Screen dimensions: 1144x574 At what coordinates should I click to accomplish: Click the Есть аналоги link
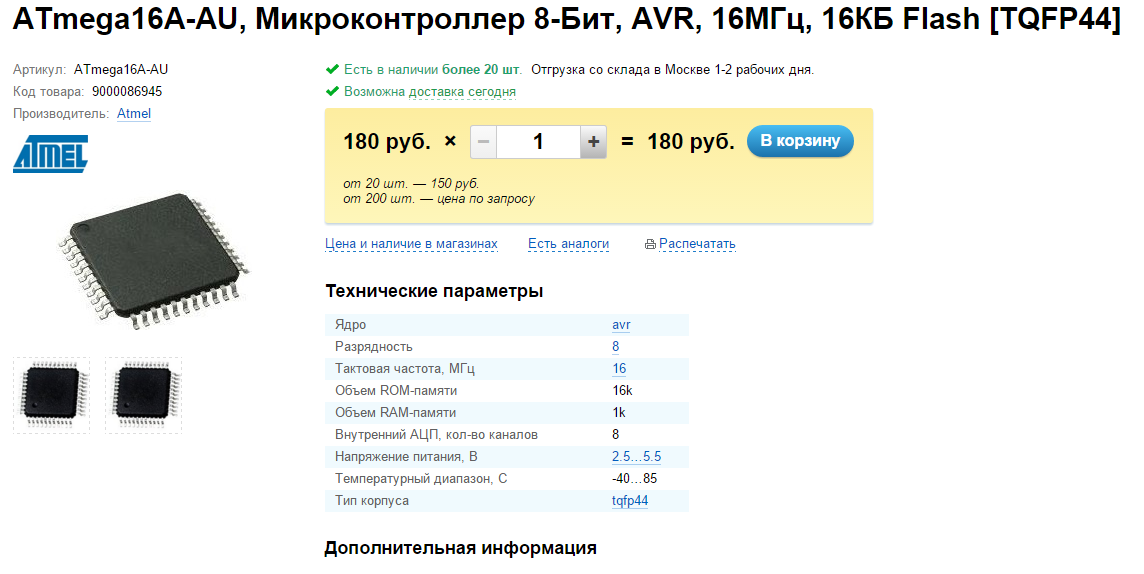coord(568,244)
